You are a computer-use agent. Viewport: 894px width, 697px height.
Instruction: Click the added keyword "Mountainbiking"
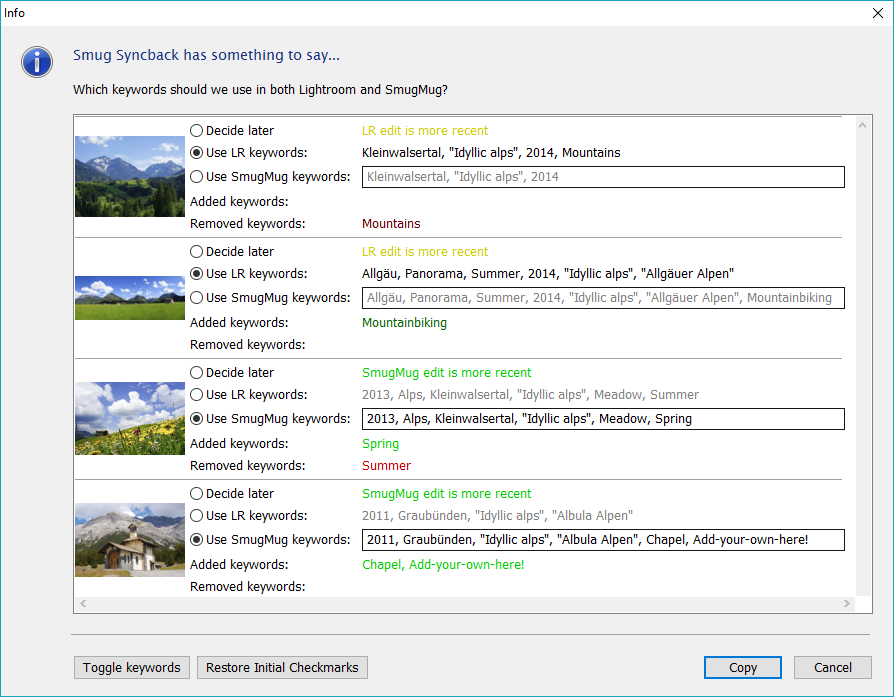[x=404, y=323]
